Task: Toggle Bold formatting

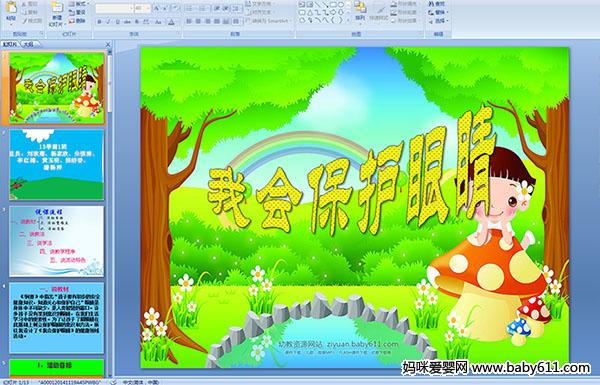Action: point(99,22)
